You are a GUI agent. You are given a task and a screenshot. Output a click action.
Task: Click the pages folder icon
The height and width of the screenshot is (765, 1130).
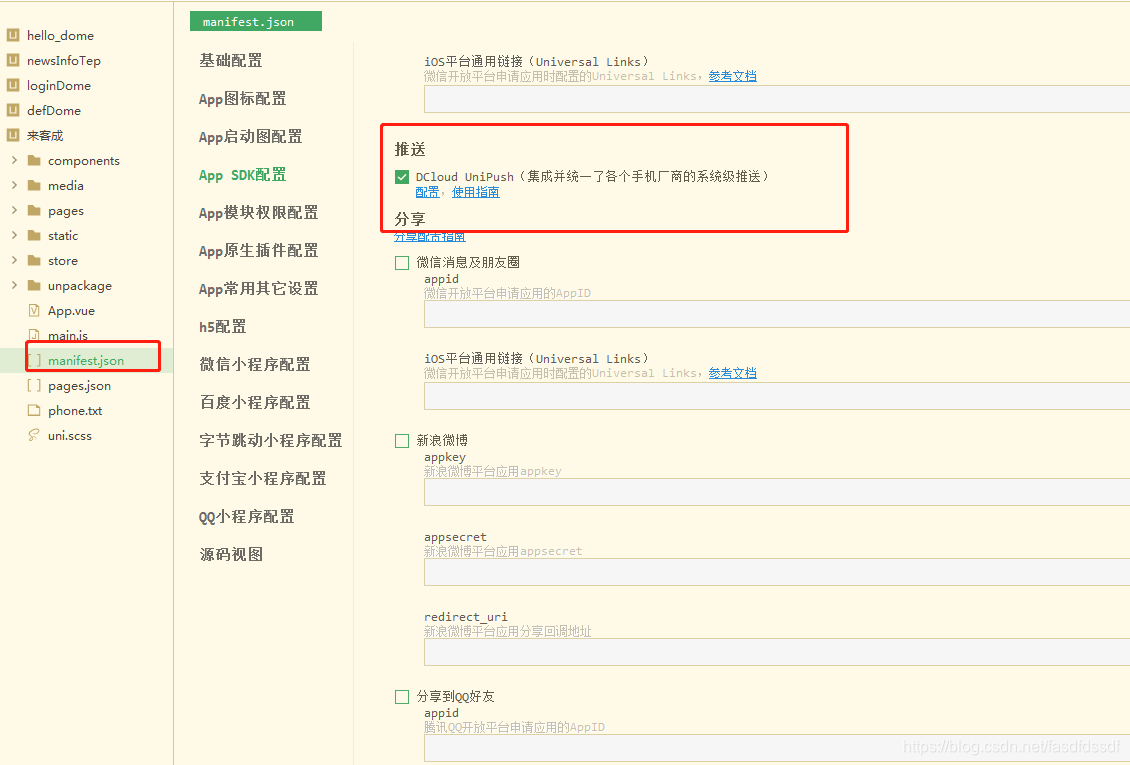[x=34, y=210]
